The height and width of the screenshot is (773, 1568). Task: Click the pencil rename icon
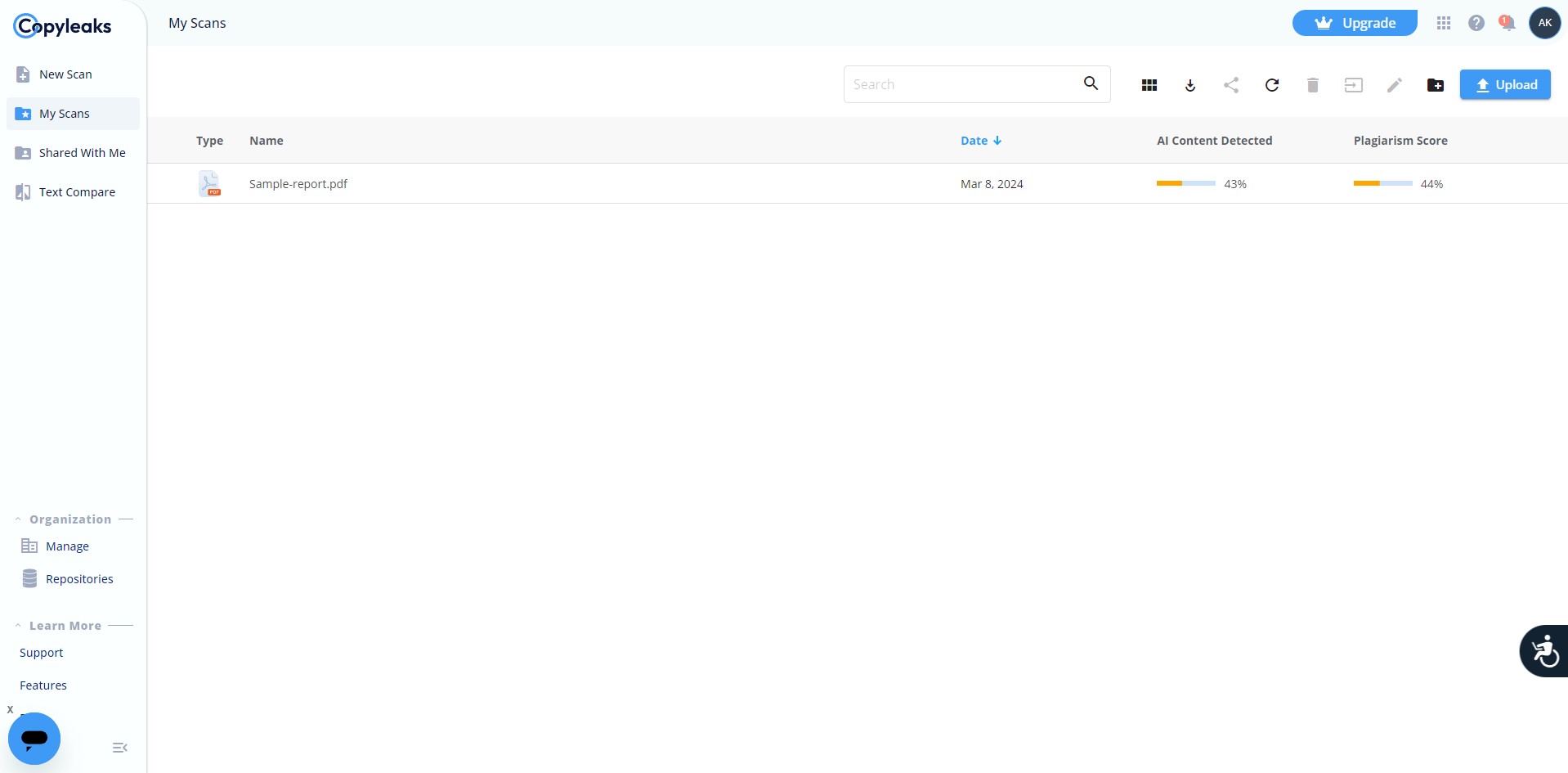[1395, 85]
